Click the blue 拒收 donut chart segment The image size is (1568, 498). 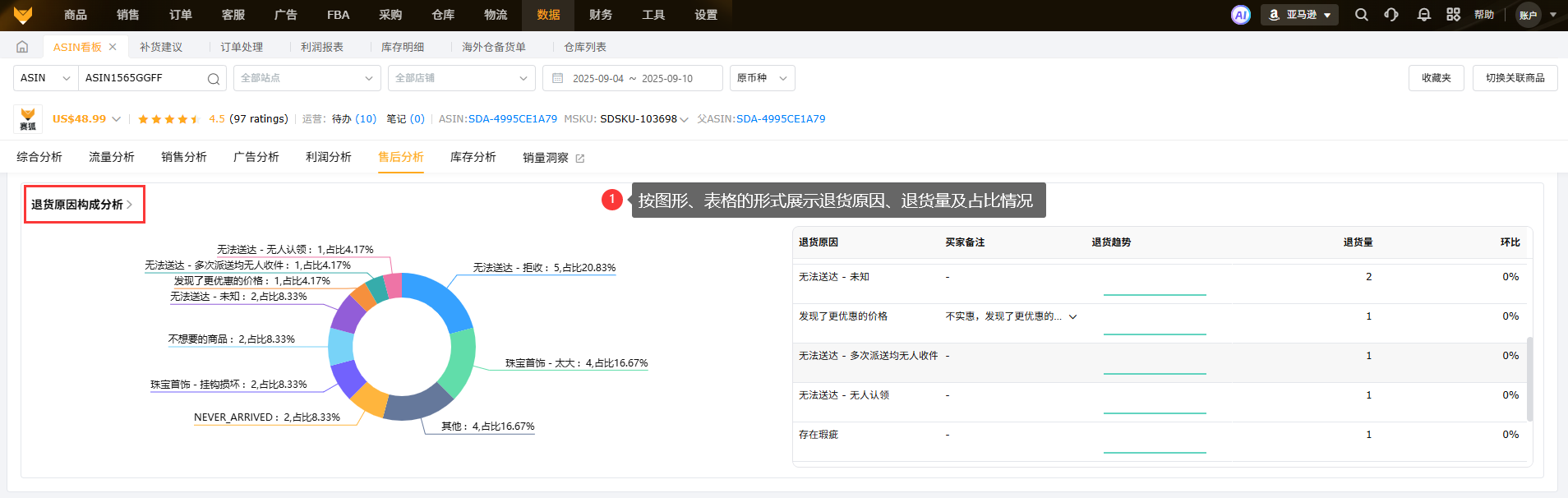[442, 296]
